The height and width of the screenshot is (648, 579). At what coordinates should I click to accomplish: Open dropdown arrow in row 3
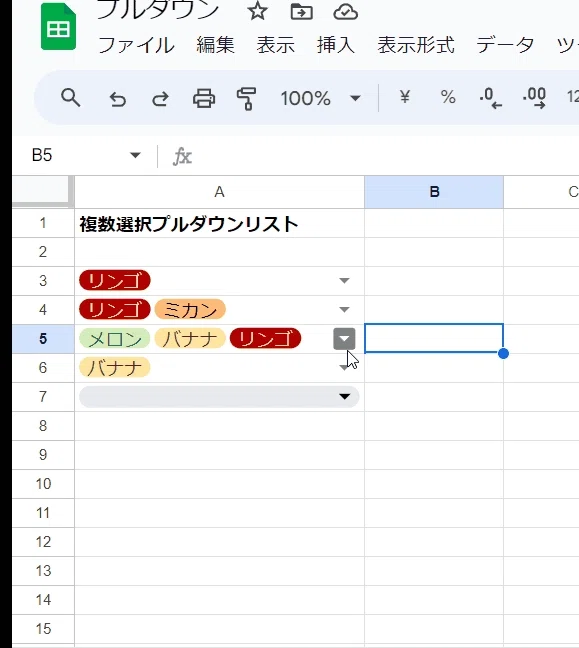coord(344,281)
